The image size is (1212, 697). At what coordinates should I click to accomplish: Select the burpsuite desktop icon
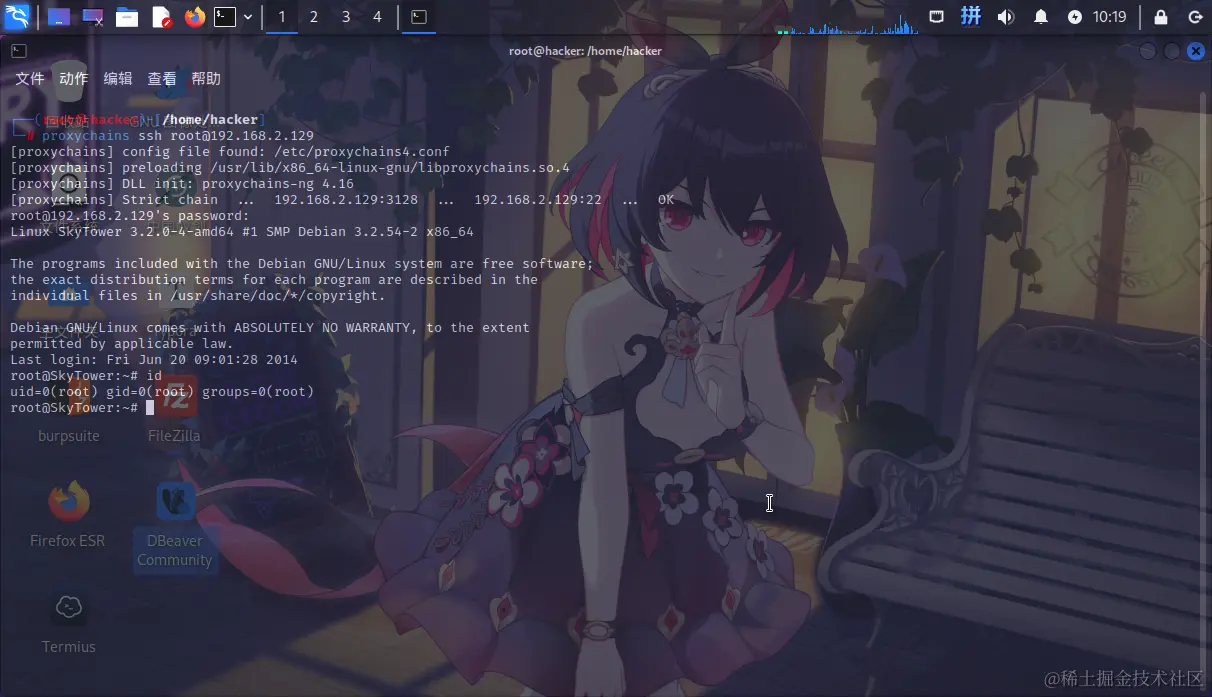(69, 410)
